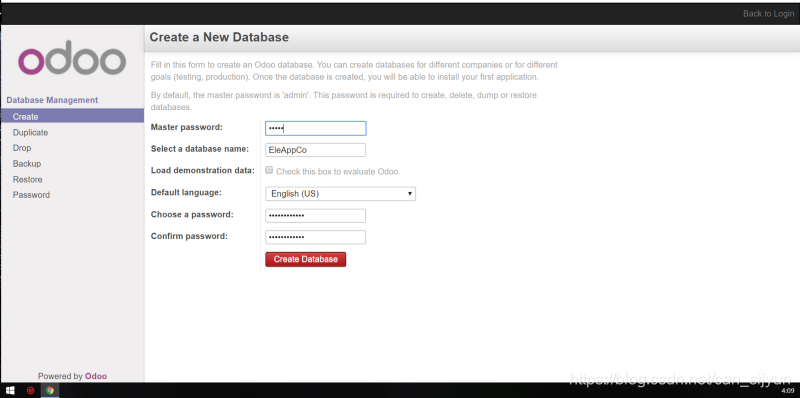Open the Password menu entry

click(31, 195)
